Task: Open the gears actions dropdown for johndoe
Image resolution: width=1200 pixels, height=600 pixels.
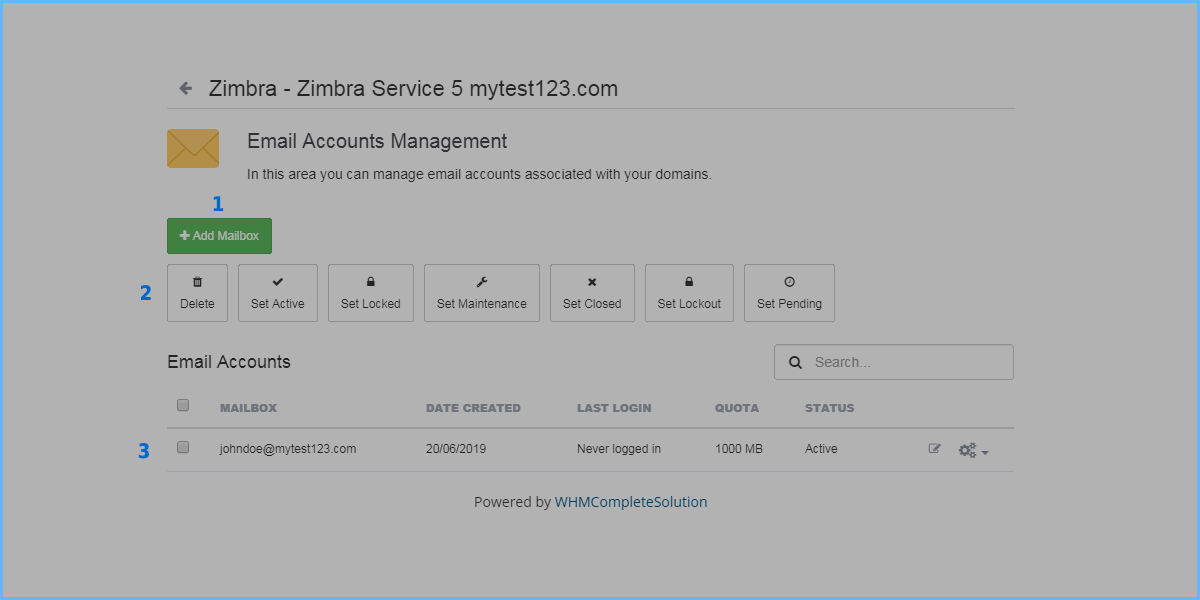Action: [974, 450]
